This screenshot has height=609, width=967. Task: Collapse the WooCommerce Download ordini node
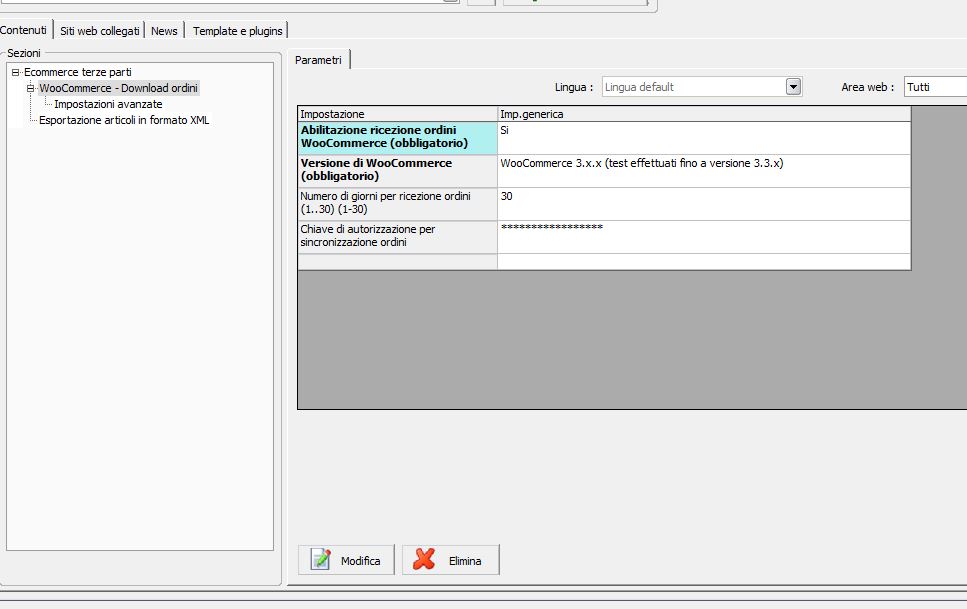(30, 88)
